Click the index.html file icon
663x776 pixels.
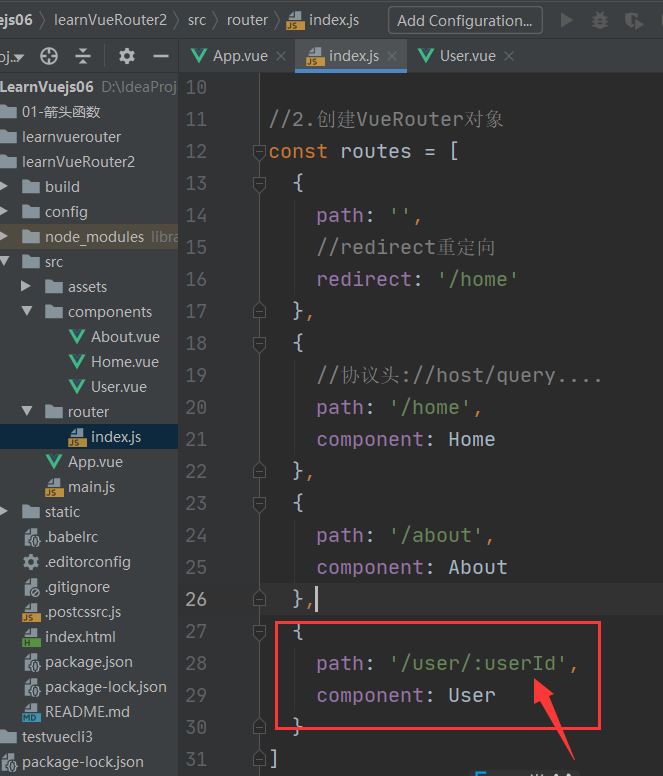pos(31,637)
